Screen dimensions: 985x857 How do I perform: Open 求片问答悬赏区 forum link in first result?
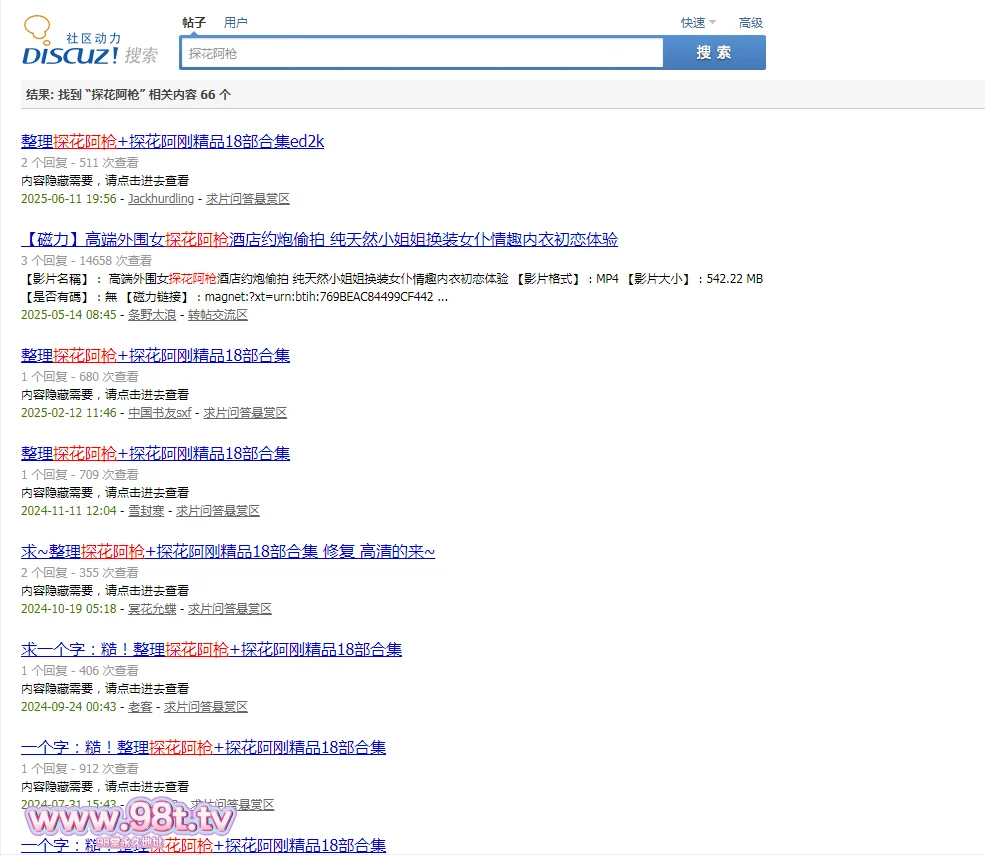coord(248,199)
